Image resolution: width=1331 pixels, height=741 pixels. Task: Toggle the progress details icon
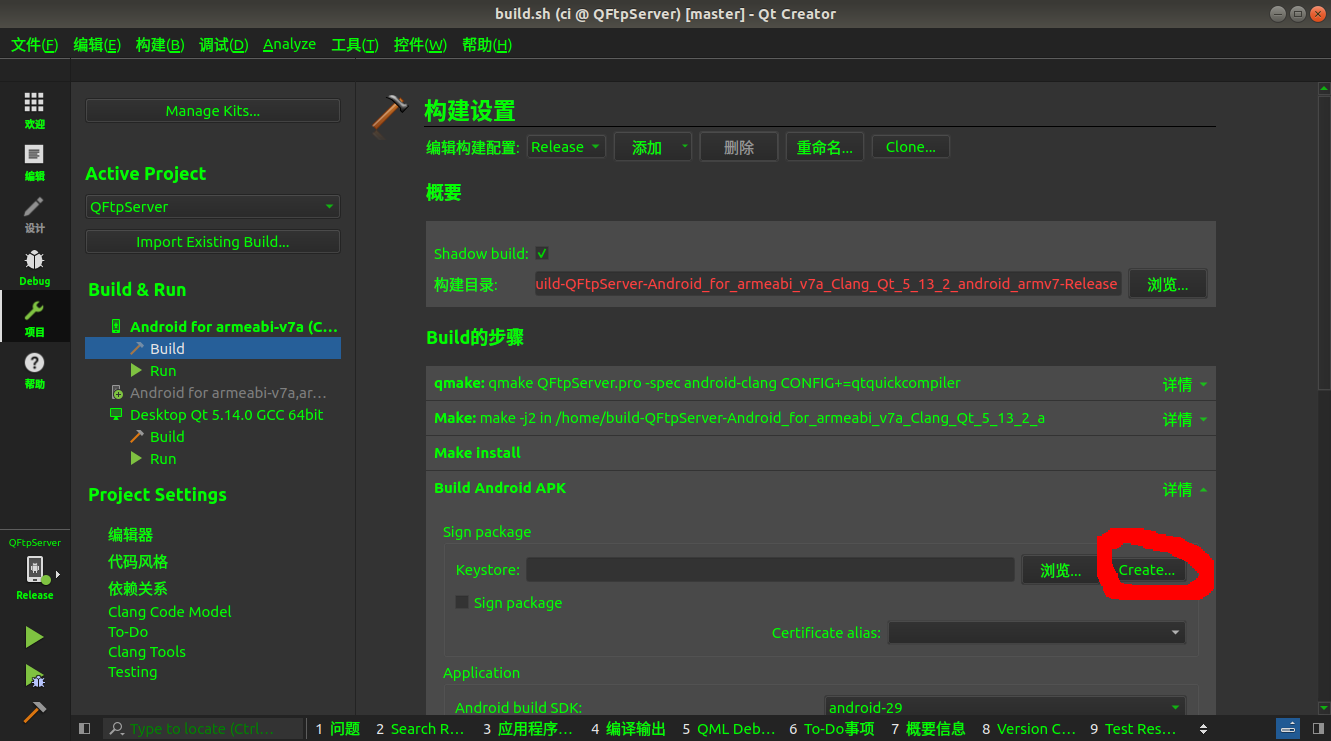click(x=1289, y=728)
